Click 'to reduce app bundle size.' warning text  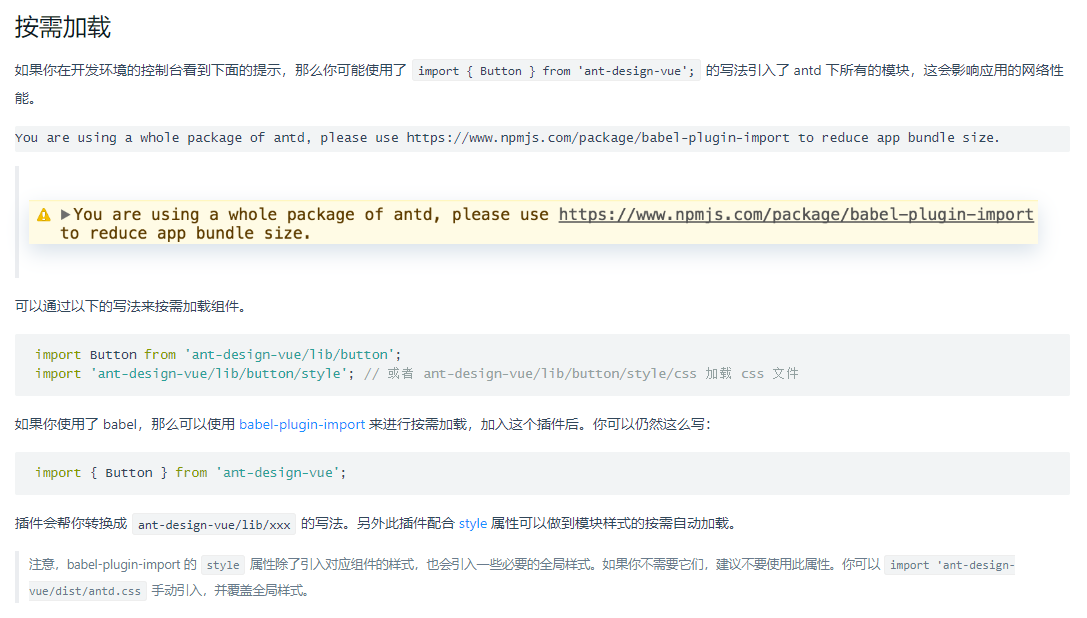185,233
